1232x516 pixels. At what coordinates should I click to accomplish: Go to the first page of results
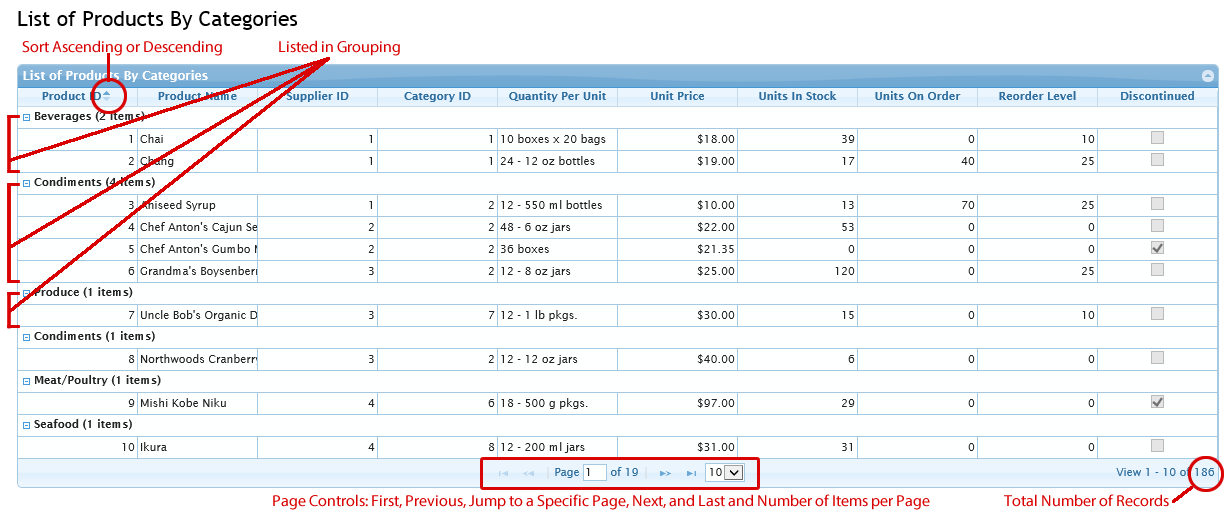click(503, 473)
